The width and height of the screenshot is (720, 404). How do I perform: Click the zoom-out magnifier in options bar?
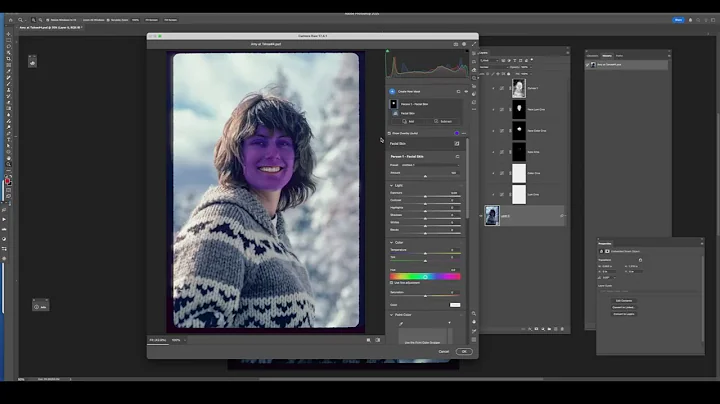pos(40,20)
